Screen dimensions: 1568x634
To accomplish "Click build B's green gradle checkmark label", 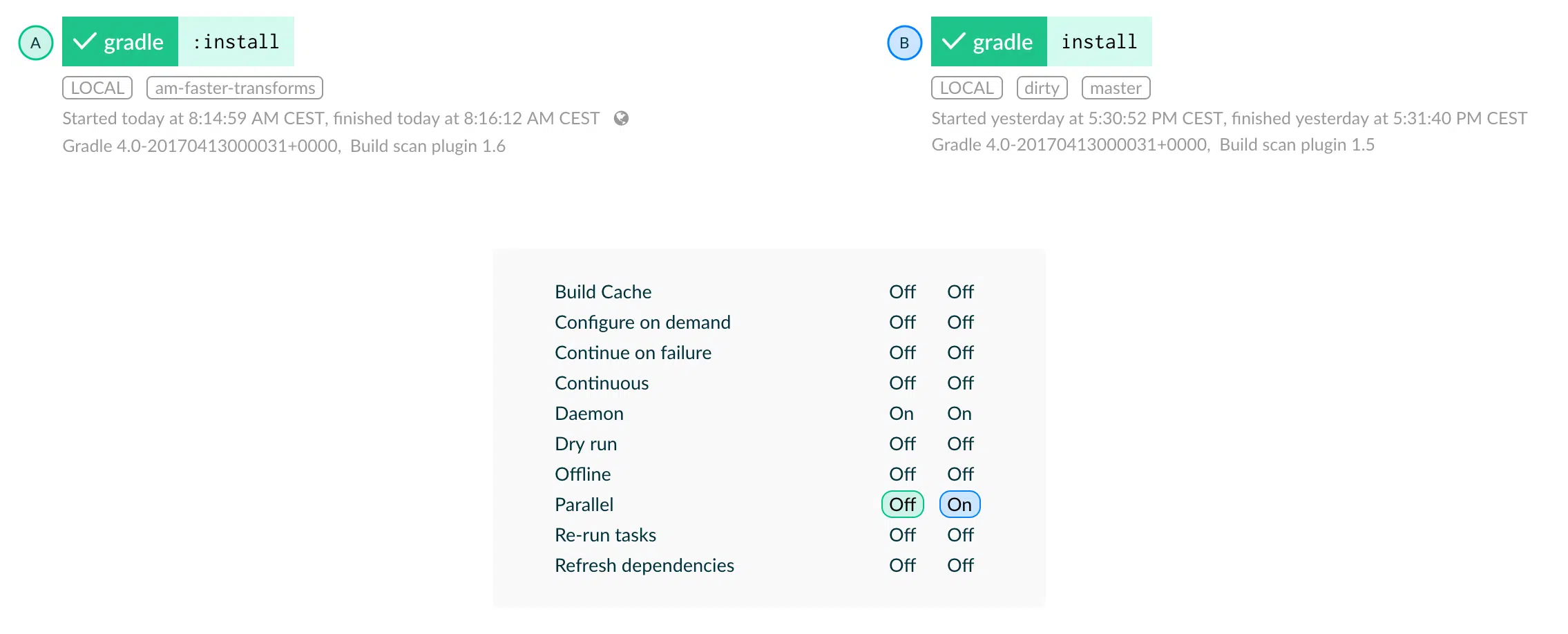I will [x=989, y=41].
